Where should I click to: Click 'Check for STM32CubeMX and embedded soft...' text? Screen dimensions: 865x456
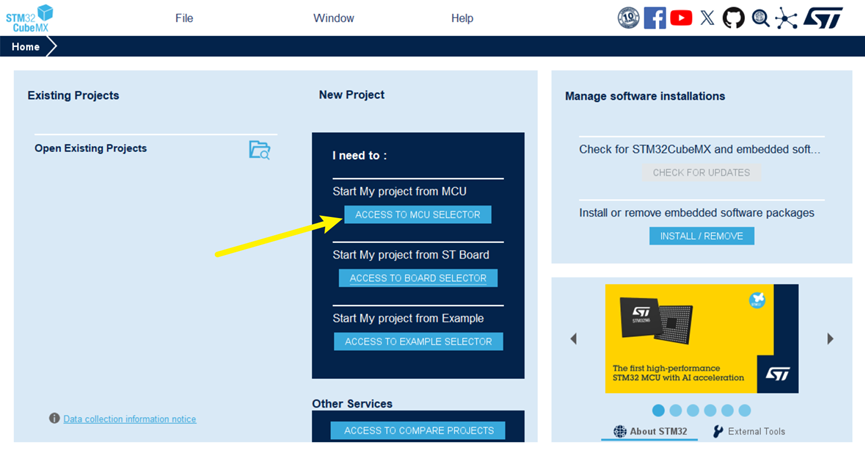700,149
